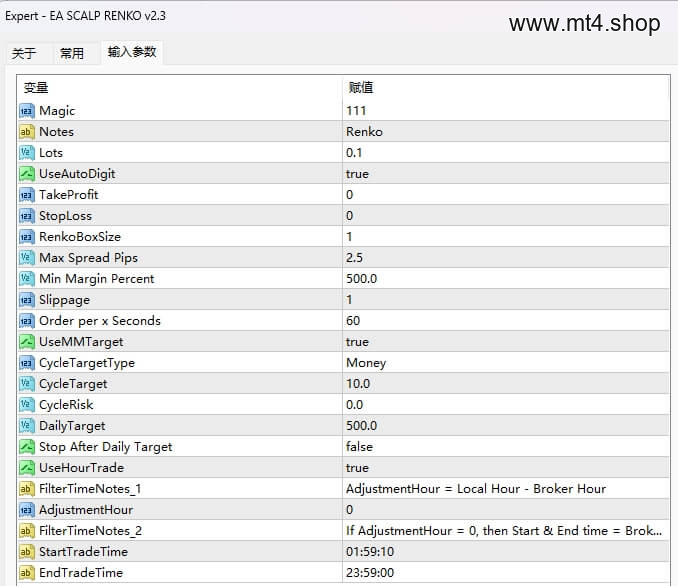The height and width of the screenshot is (586, 678).
Task: Select the FilterTimeNotes_1 value text
Action: click(x=476, y=489)
